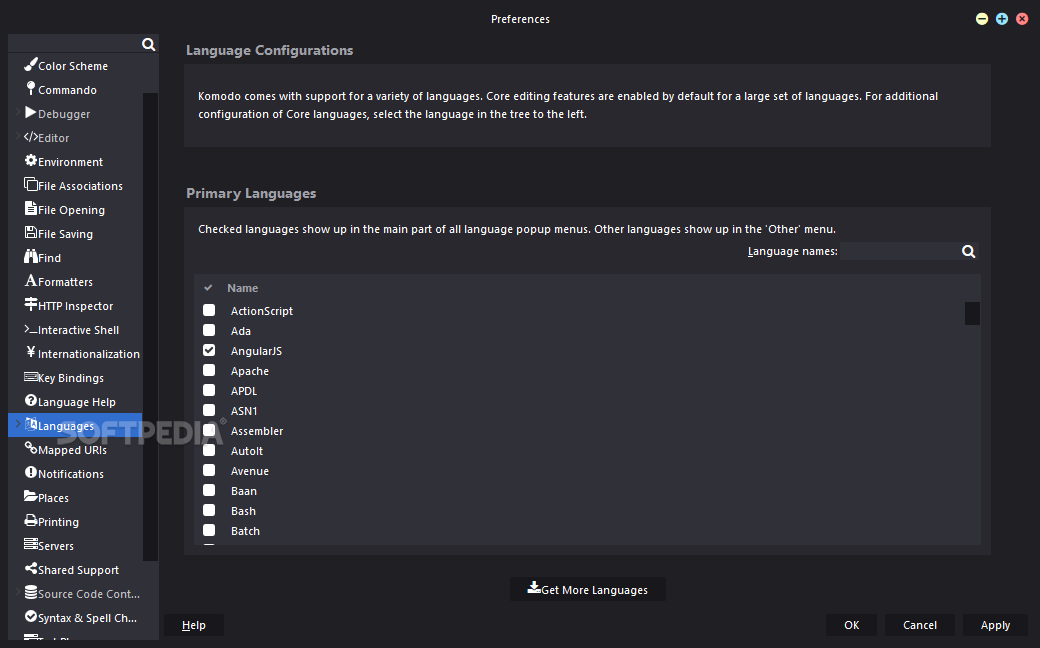The image size is (1040, 648).
Task: Uncheck the AngularJS language checkbox
Action: click(209, 350)
